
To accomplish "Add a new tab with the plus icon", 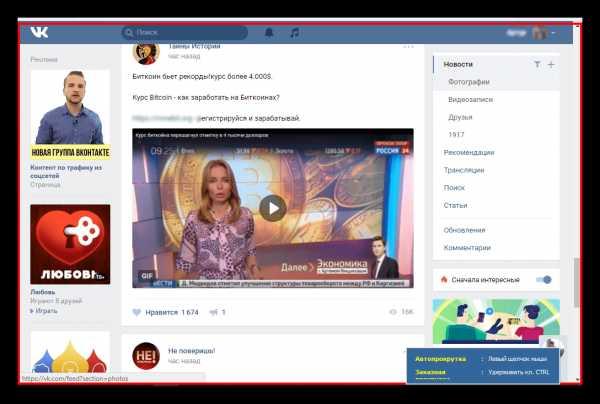I will [x=551, y=64].
